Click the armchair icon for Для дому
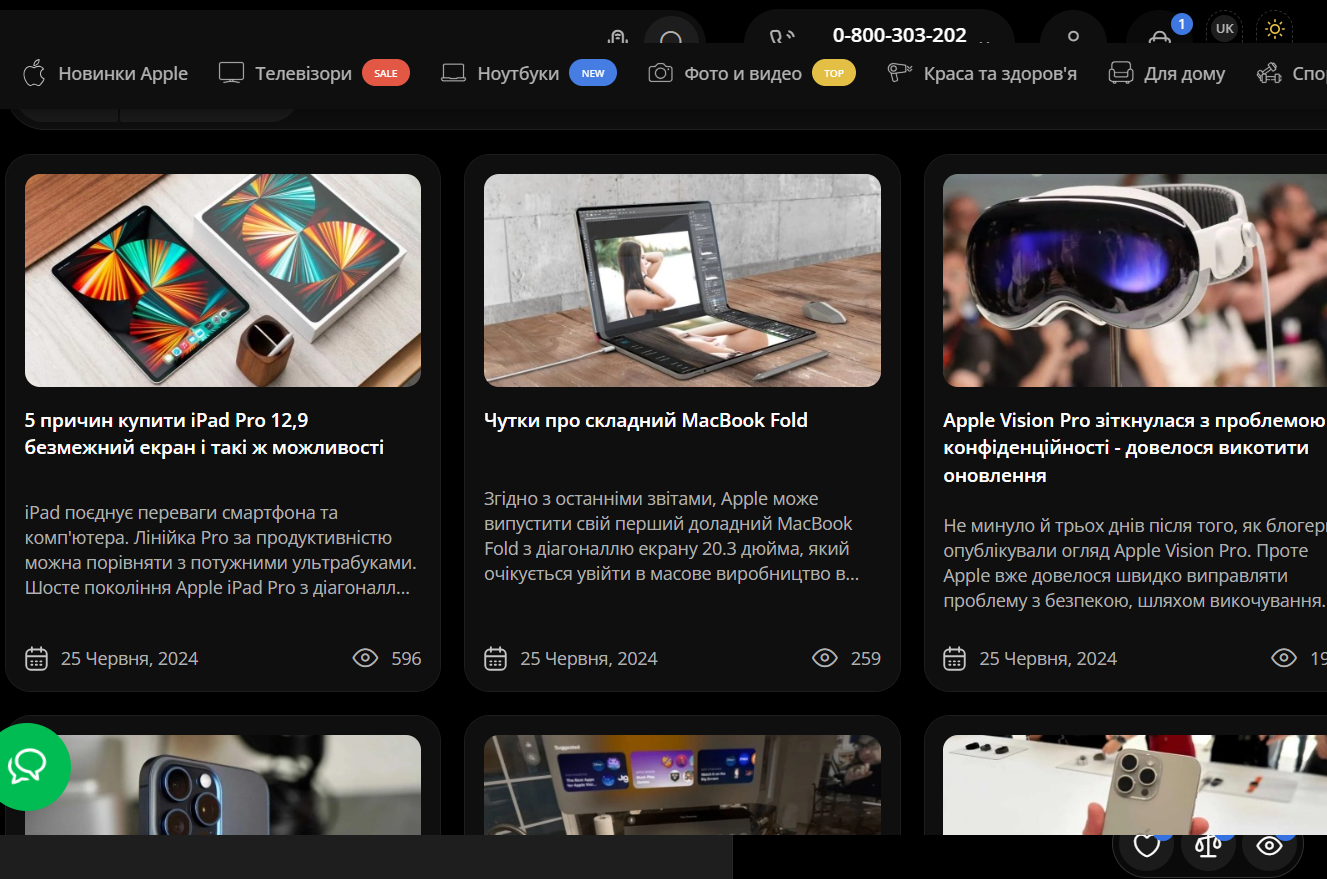This screenshot has width=1327, height=879. tap(1121, 73)
